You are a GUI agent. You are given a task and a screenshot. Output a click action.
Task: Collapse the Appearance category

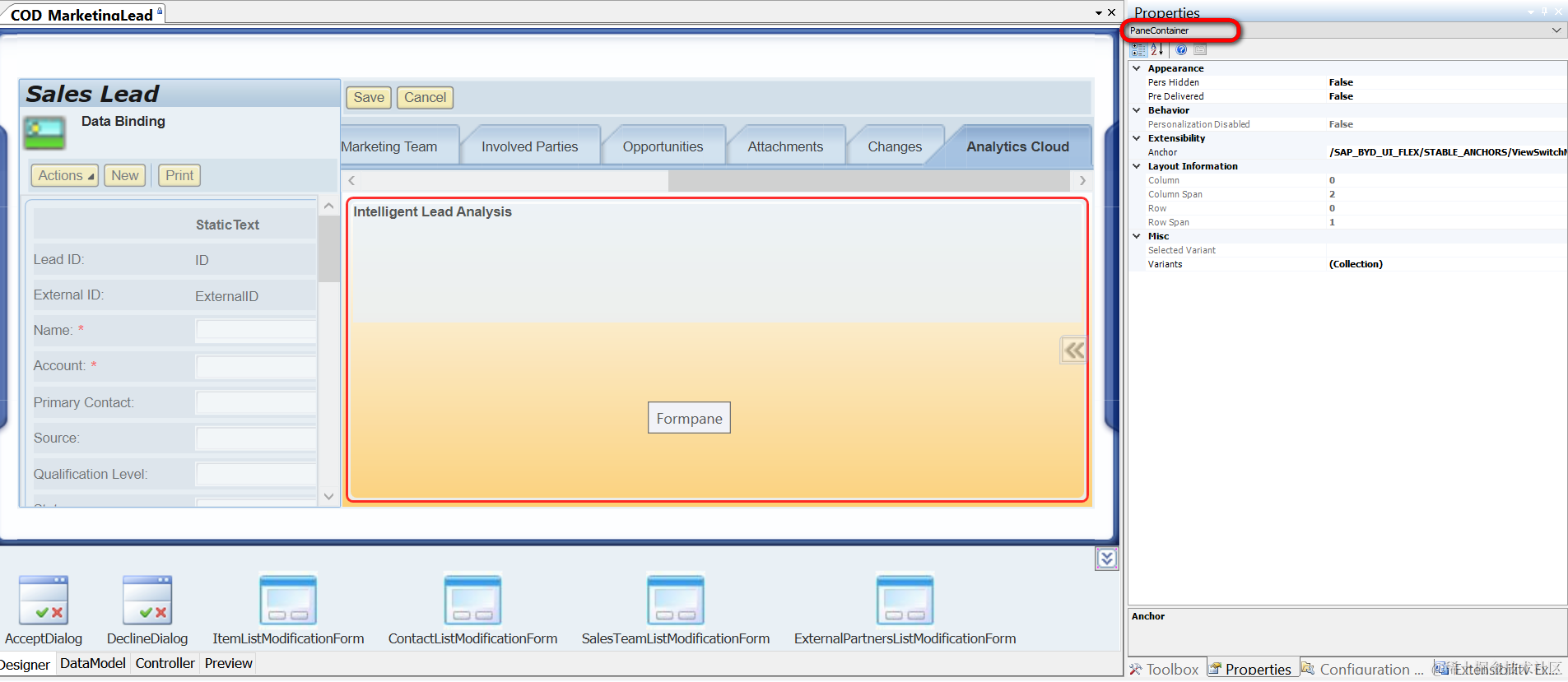pyautogui.click(x=1137, y=68)
